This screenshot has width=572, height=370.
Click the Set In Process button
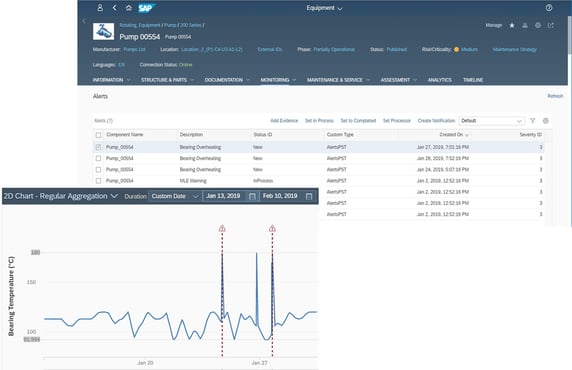click(x=319, y=121)
